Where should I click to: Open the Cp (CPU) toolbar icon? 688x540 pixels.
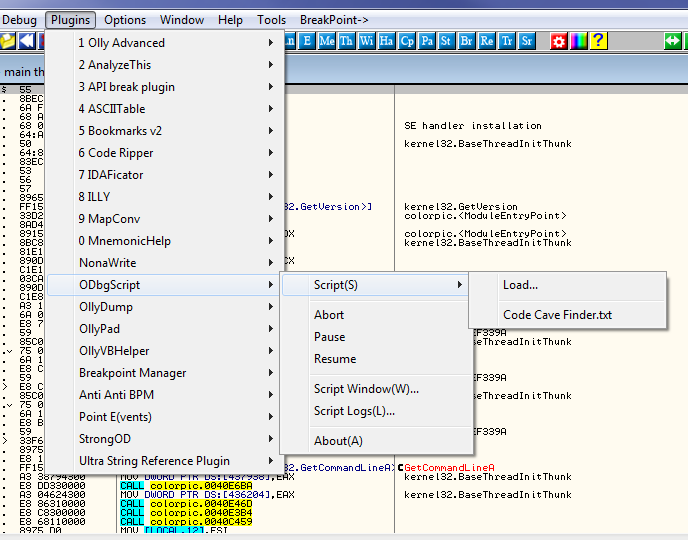pyautogui.click(x=407, y=41)
